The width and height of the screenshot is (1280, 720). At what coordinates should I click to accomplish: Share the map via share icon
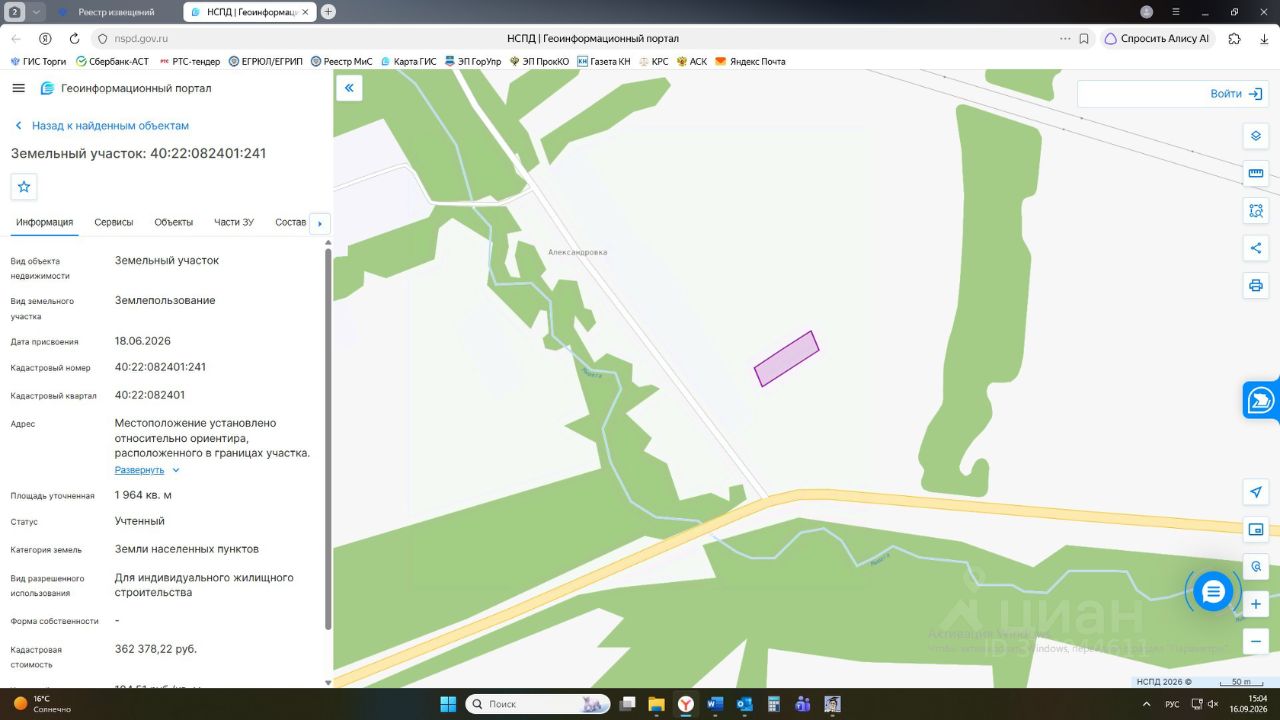[x=1256, y=248]
